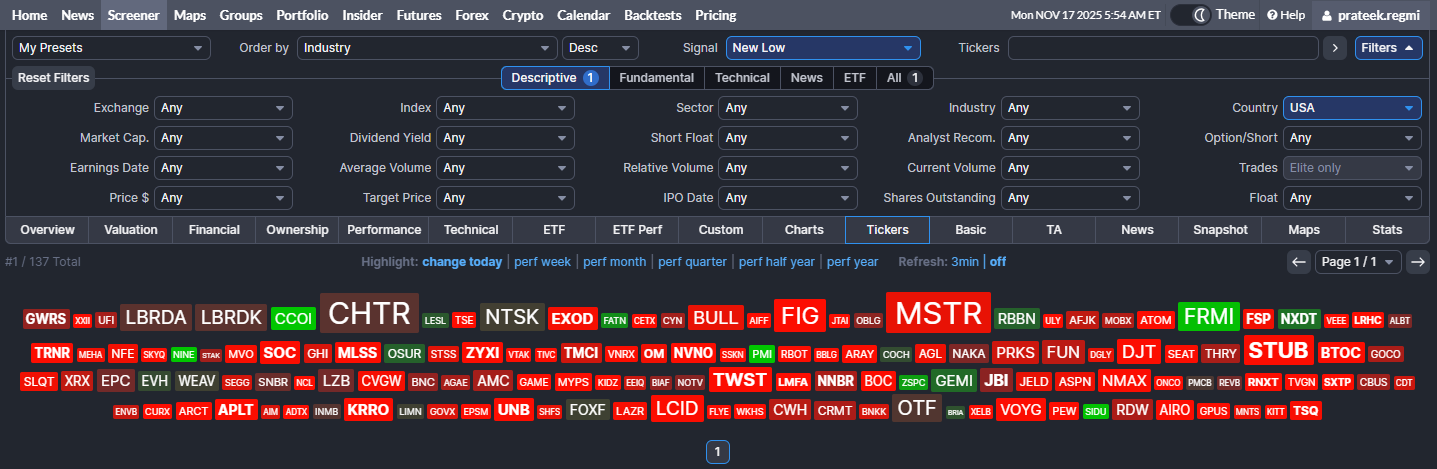
Task: Expand Market Cap. filter dropdown
Action: [x=223, y=138]
